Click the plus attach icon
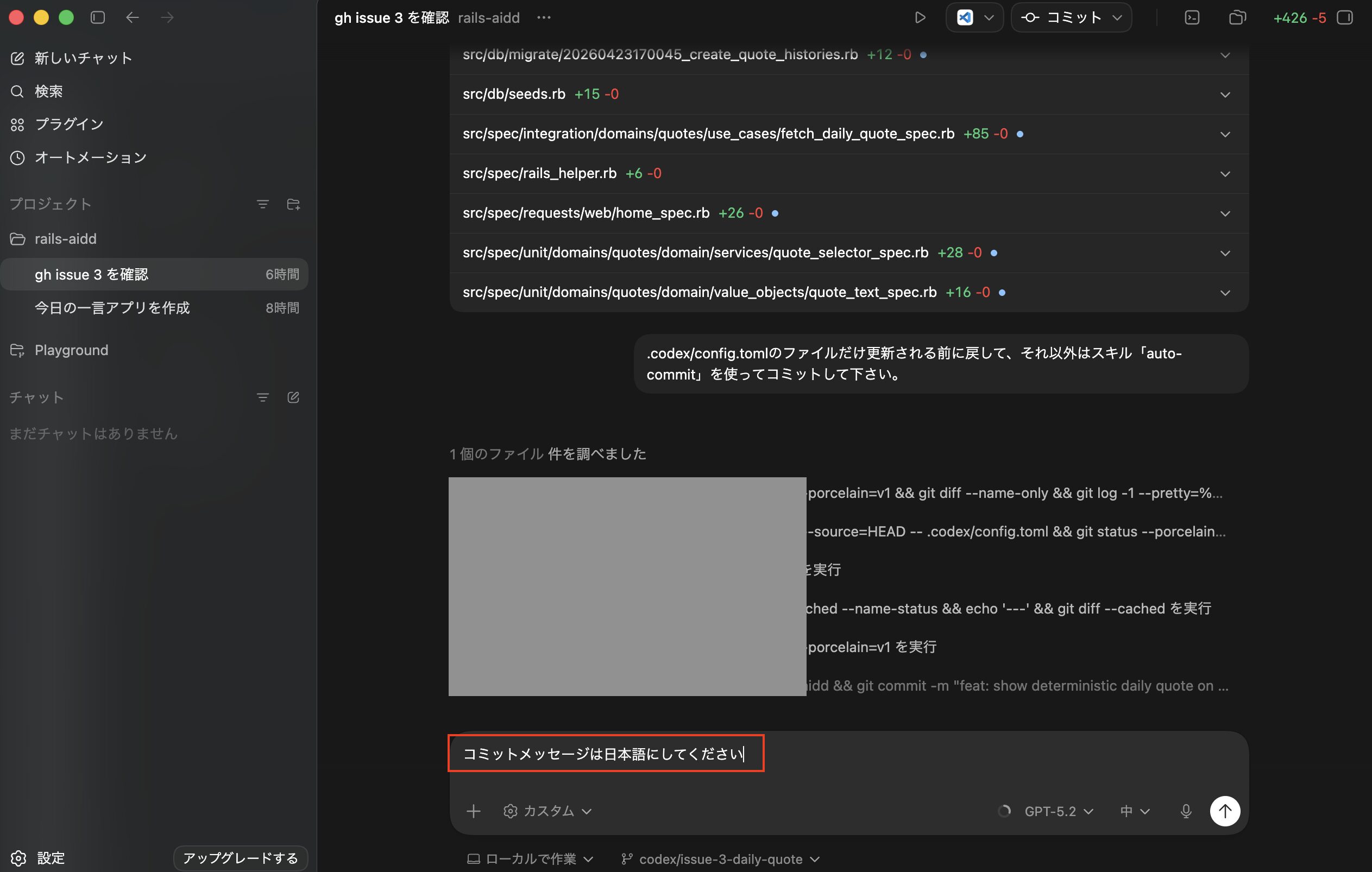This screenshot has width=1372, height=872. click(473, 811)
